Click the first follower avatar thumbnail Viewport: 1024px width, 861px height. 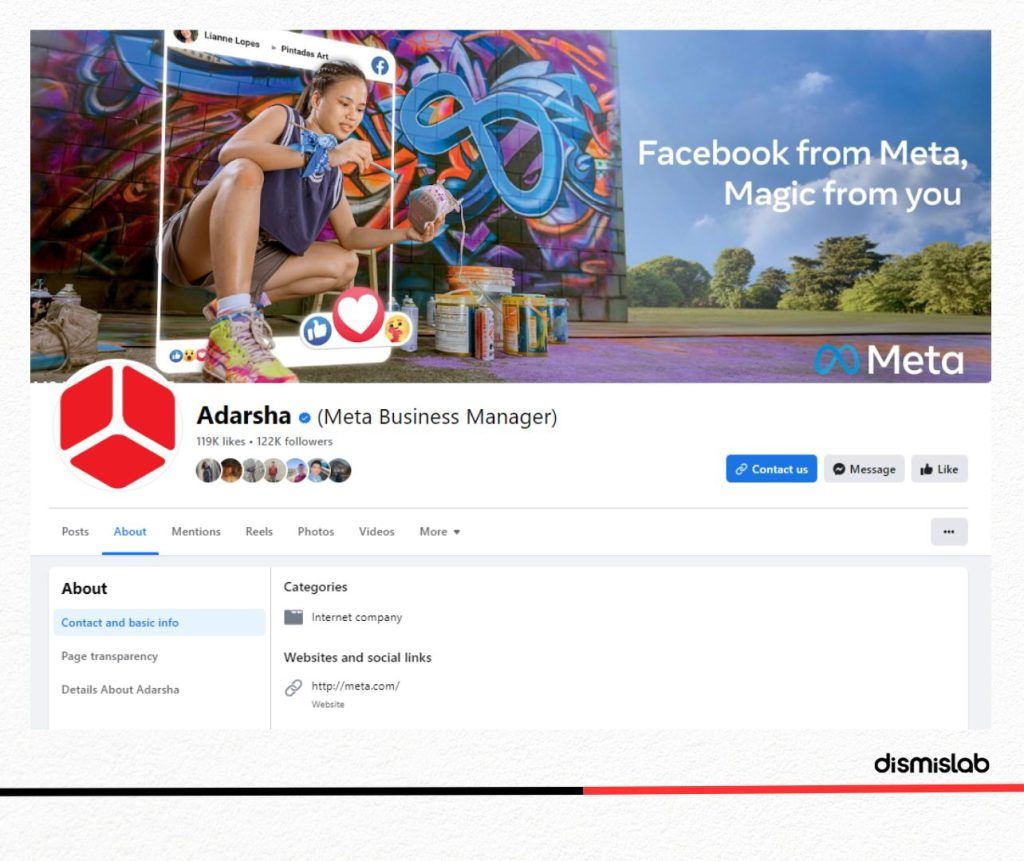pos(208,470)
